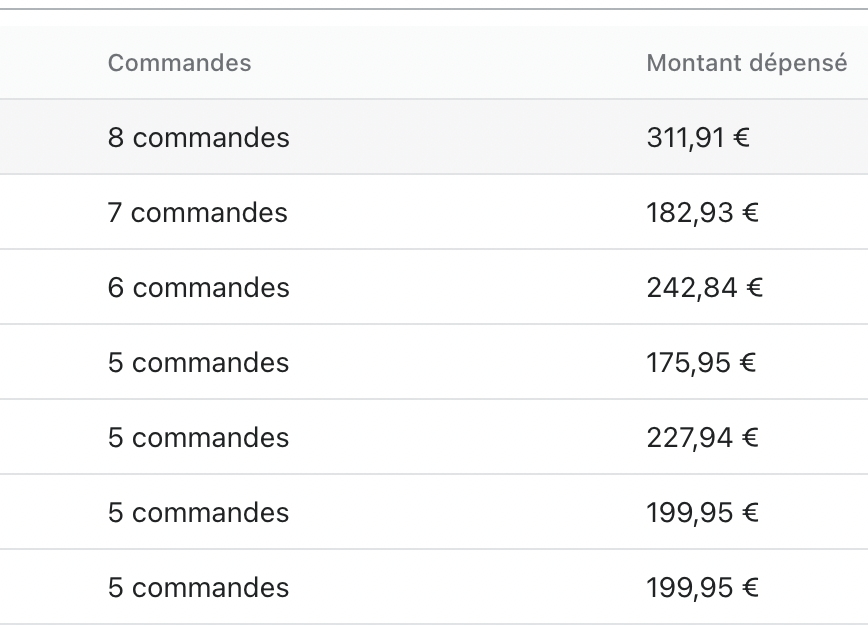Sort by the Commandes column header
This screenshot has height=626, width=868.
[x=179, y=63]
